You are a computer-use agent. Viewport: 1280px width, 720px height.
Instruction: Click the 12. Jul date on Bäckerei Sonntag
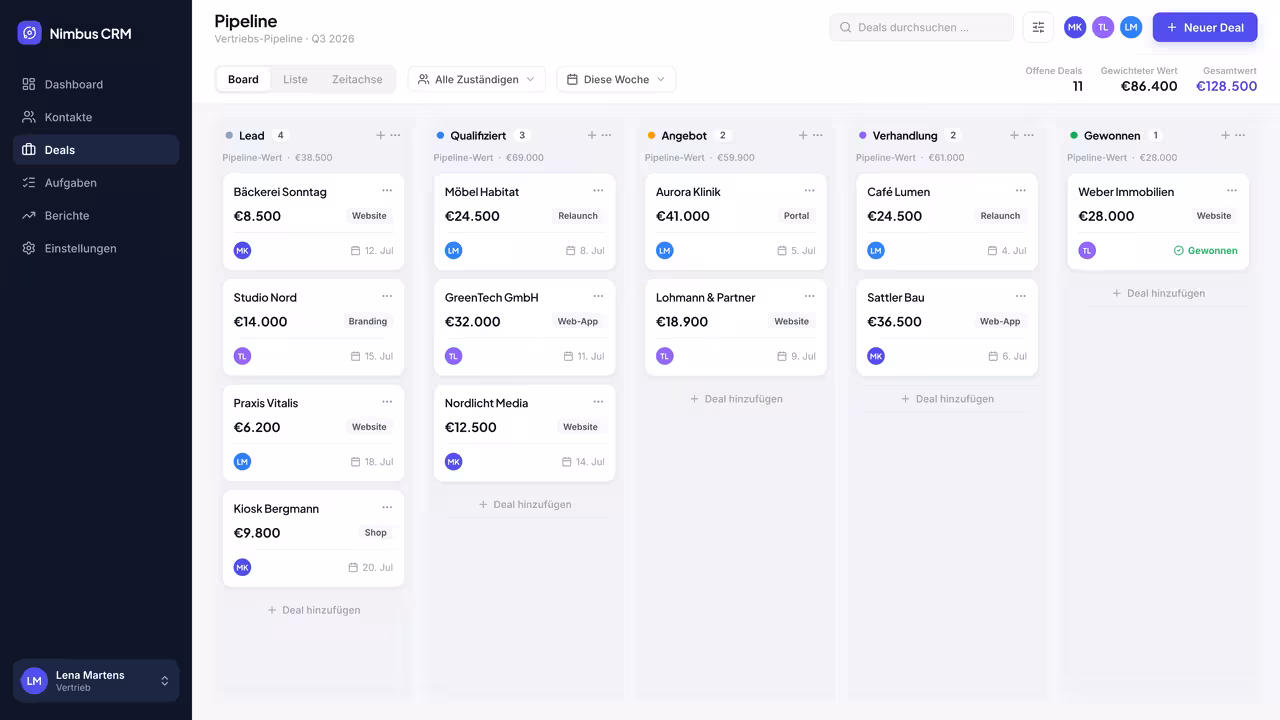372,250
